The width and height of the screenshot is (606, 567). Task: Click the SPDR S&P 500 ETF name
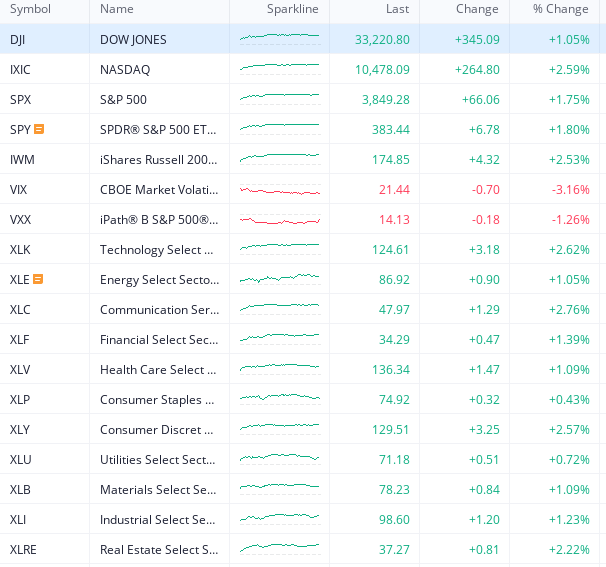pos(158,129)
